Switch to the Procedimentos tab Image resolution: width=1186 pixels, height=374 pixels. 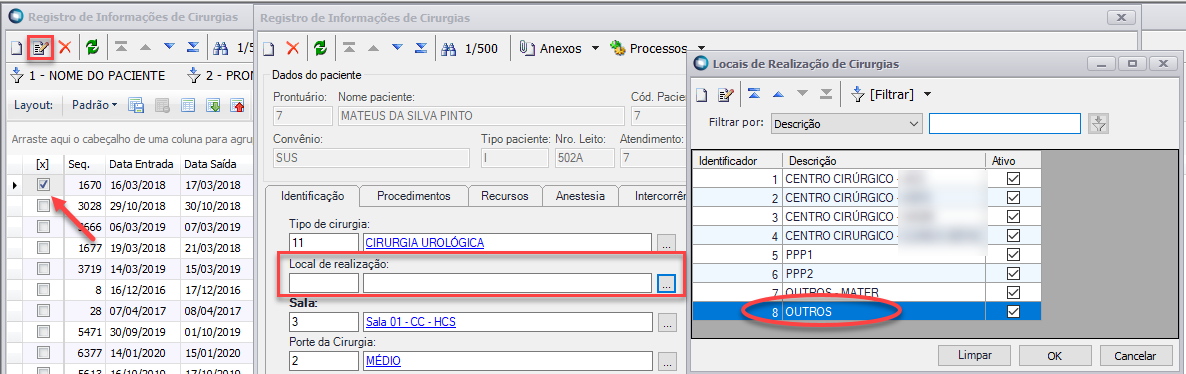click(414, 195)
